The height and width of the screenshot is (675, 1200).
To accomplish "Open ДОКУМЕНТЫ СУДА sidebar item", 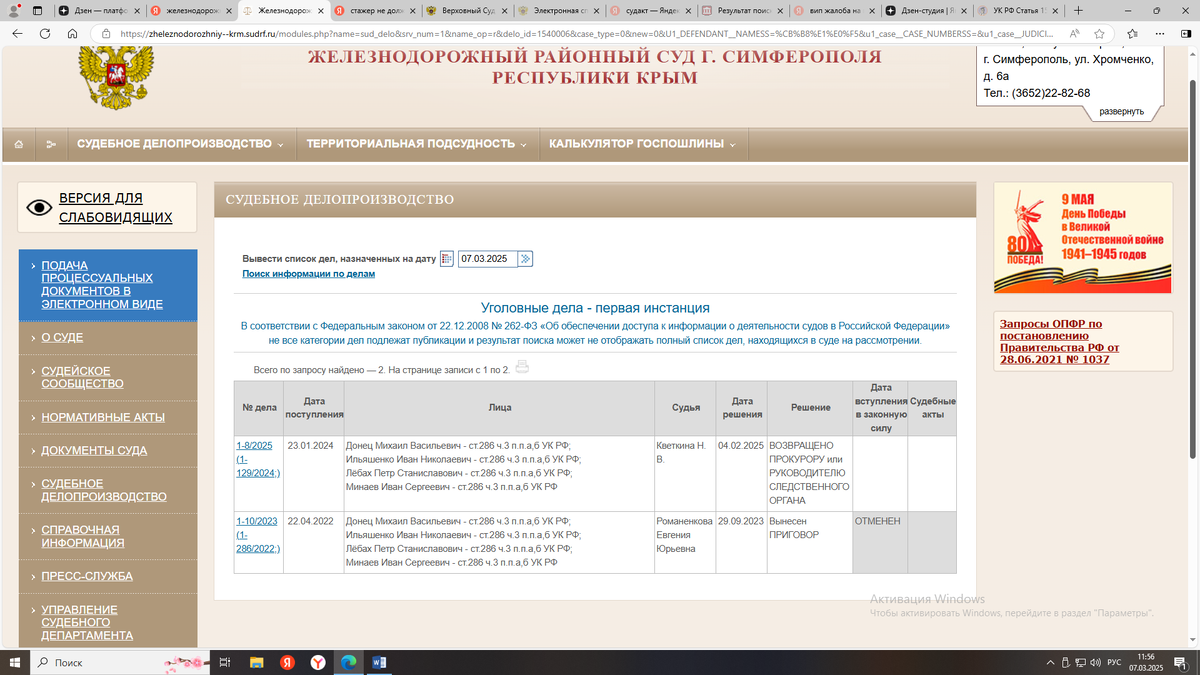I will (94, 450).
